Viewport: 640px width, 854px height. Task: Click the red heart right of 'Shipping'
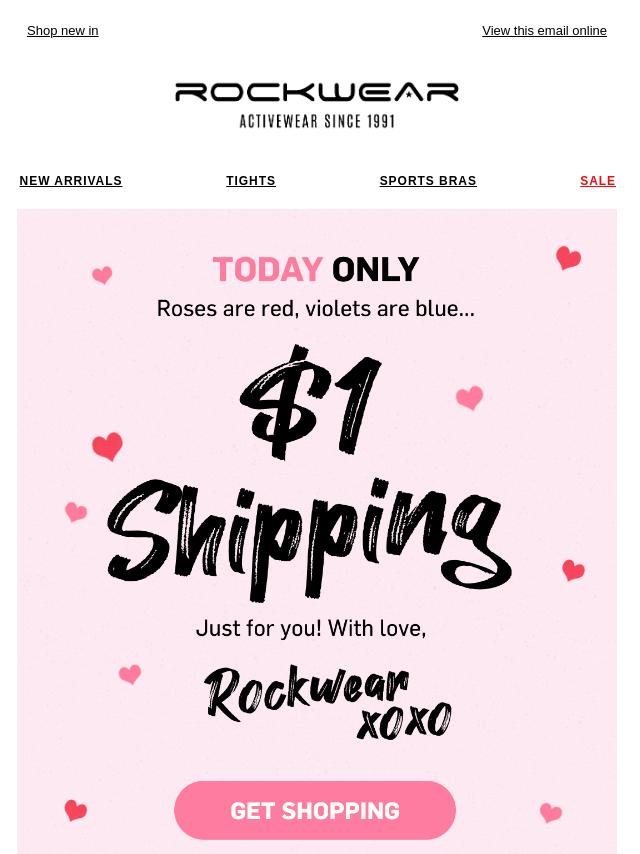click(x=573, y=570)
